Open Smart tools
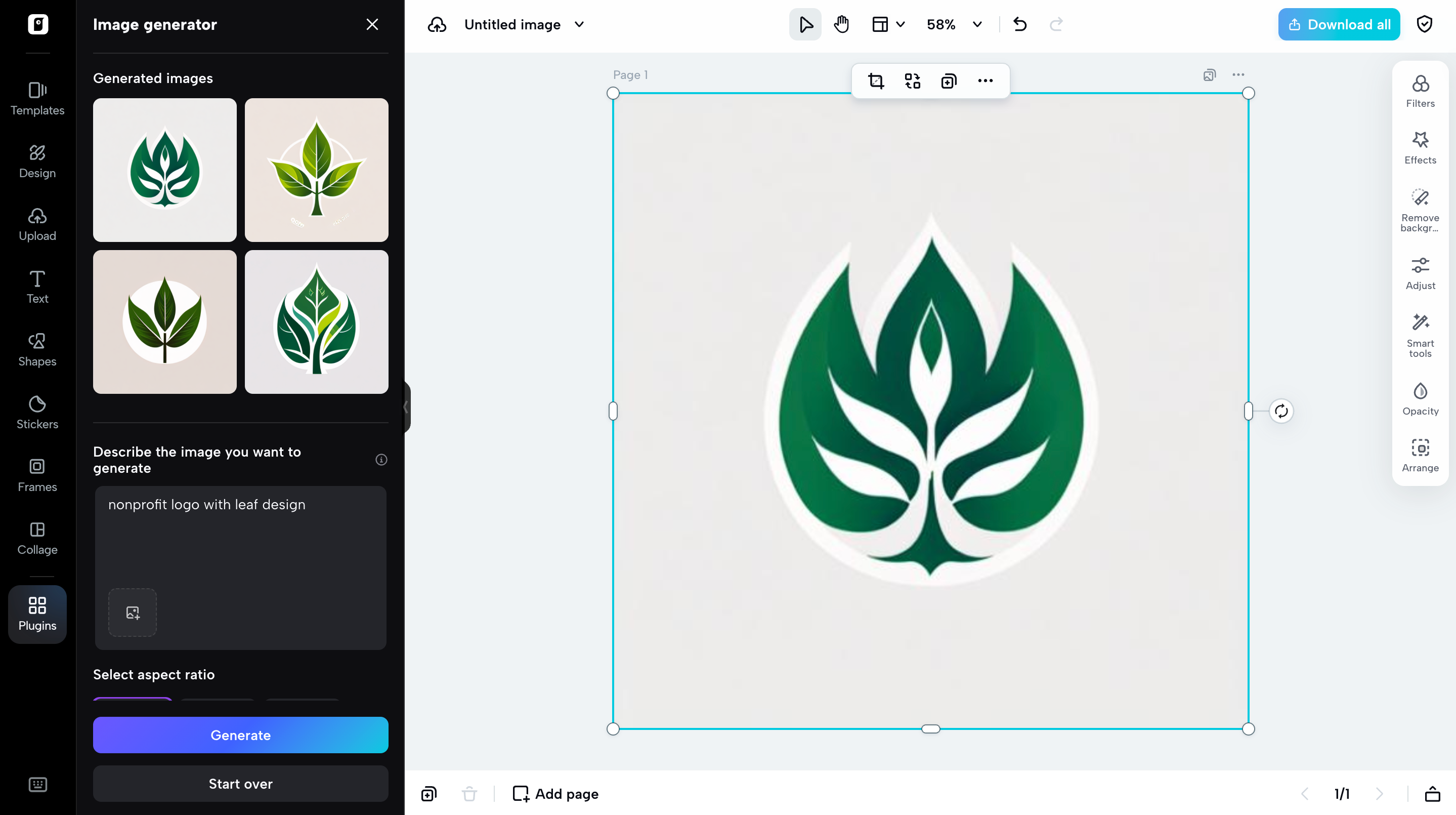This screenshot has width=1456, height=815. 1421,334
